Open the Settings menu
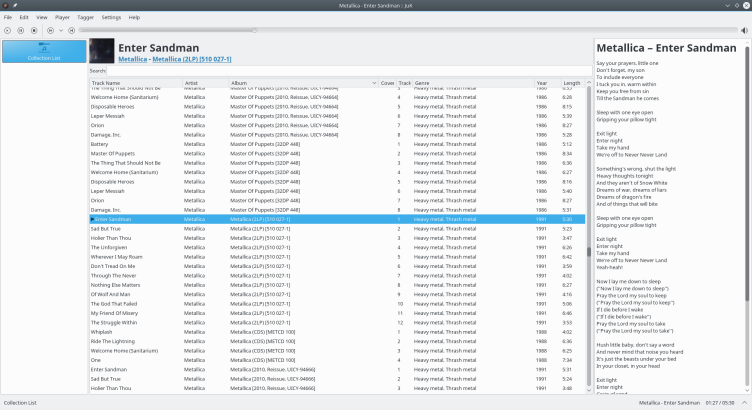 [111, 17]
